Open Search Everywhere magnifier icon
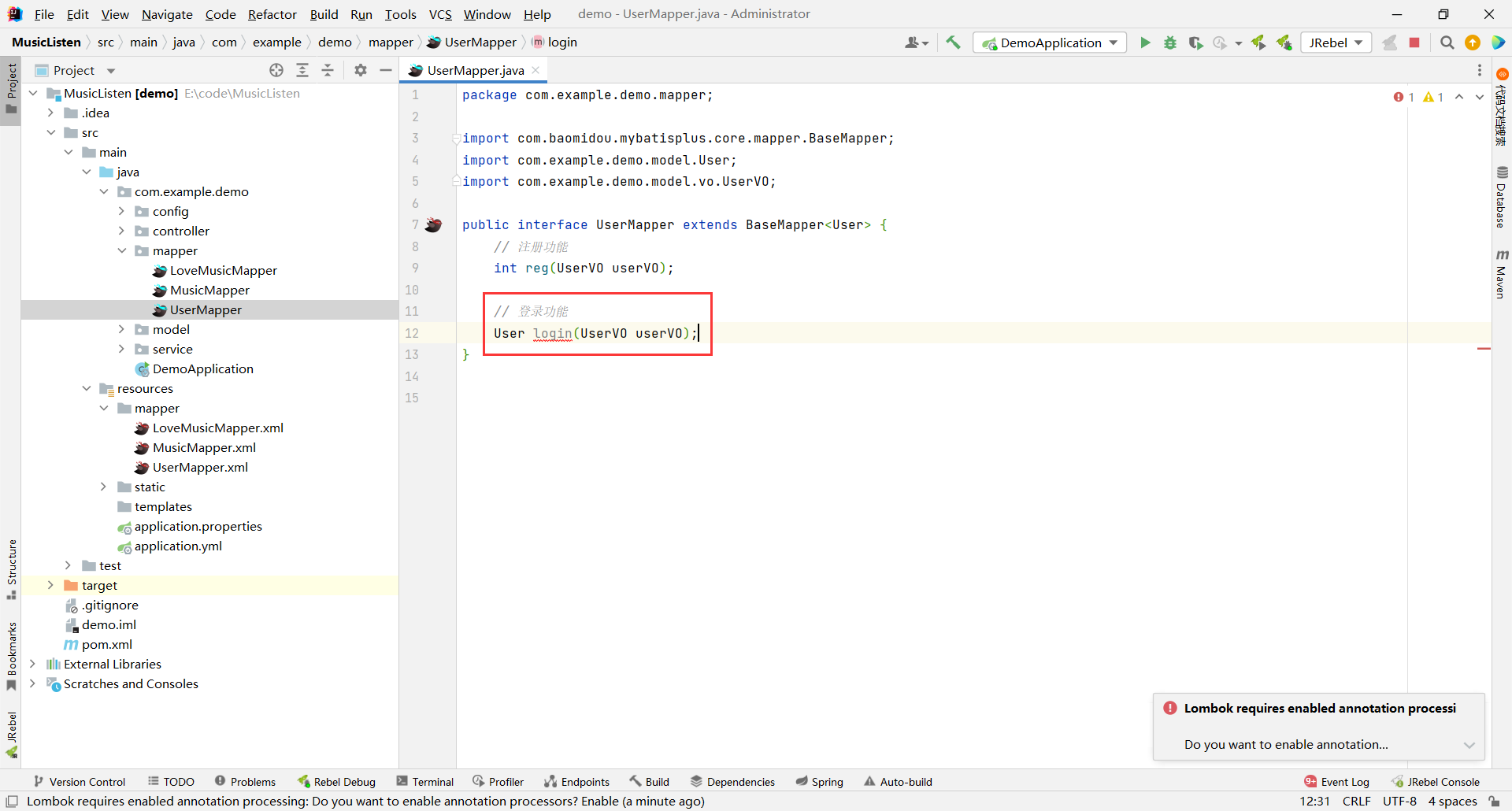Image resolution: width=1512 pixels, height=811 pixels. [x=1447, y=43]
